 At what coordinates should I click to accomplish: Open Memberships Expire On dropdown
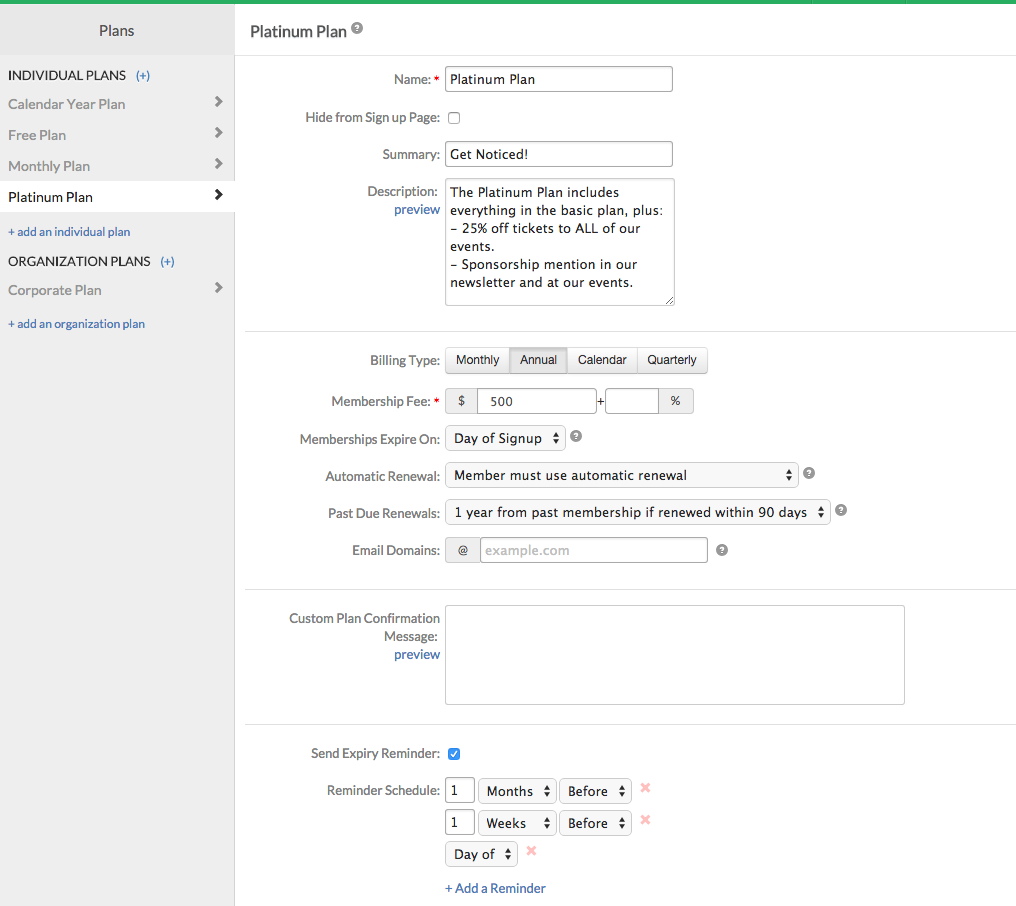tap(505, 438)
